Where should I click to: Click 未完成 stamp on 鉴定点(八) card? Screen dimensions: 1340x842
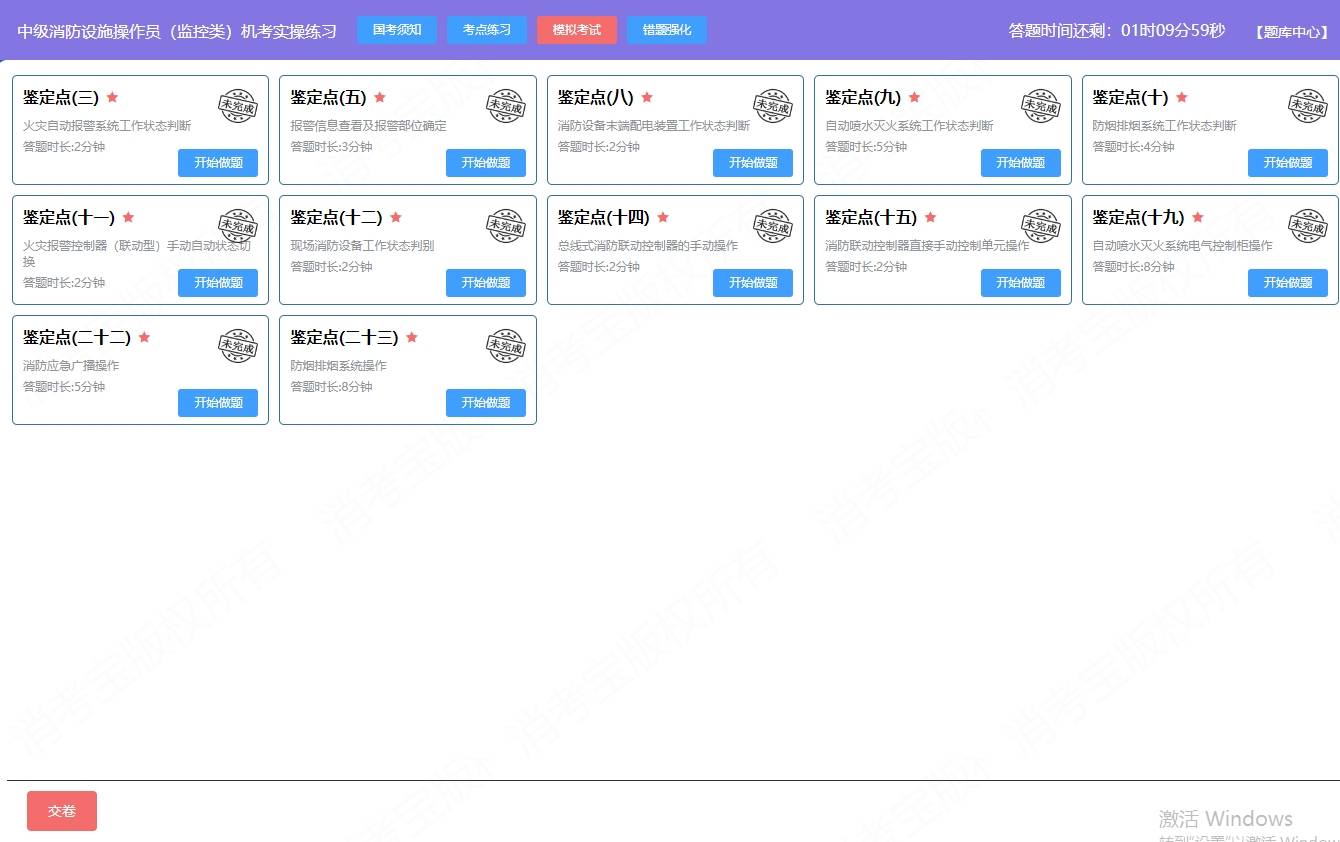772,106
